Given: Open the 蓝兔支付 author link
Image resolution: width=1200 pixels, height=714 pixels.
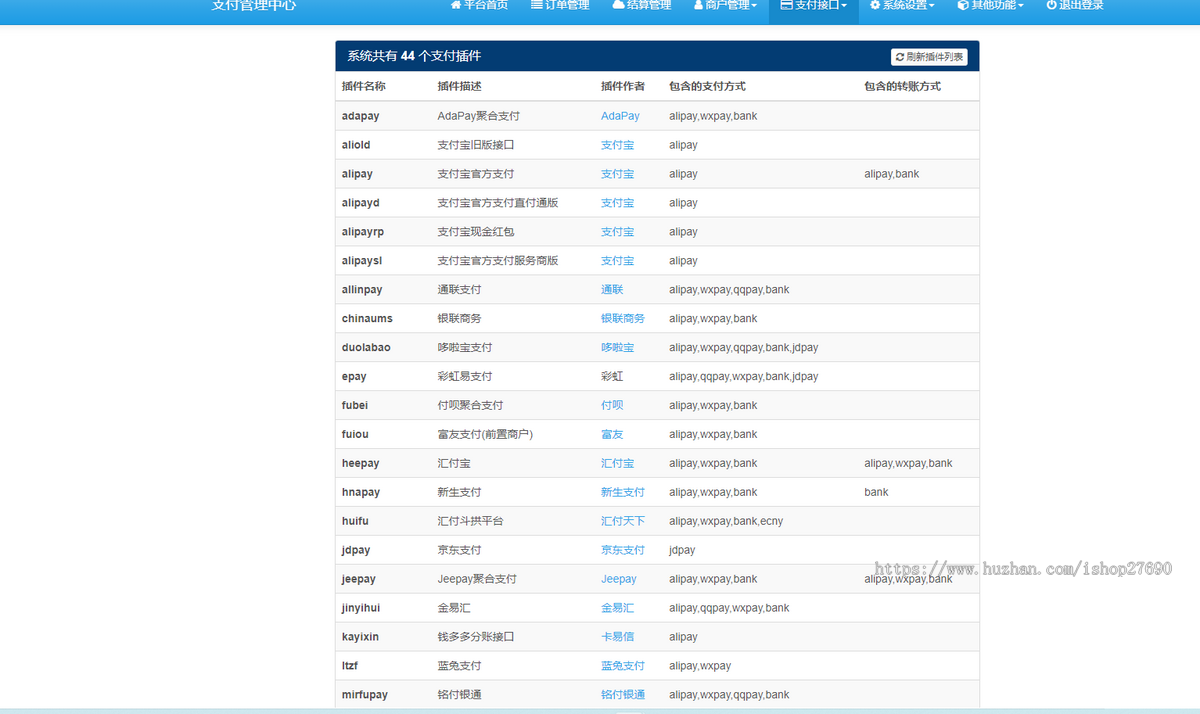Looking at the screenshot, I should [623, 667].
